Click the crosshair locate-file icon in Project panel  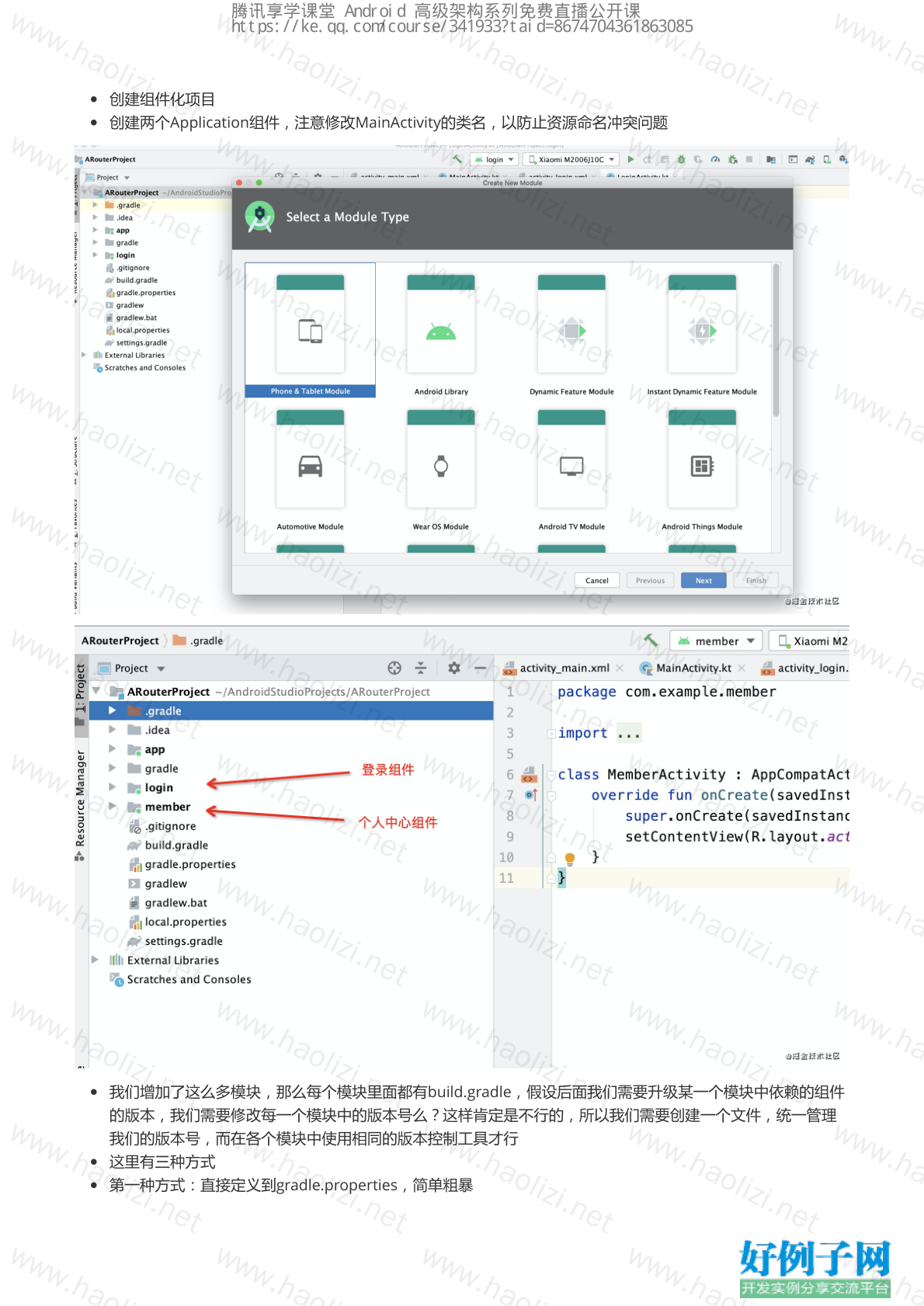[394, 668]
